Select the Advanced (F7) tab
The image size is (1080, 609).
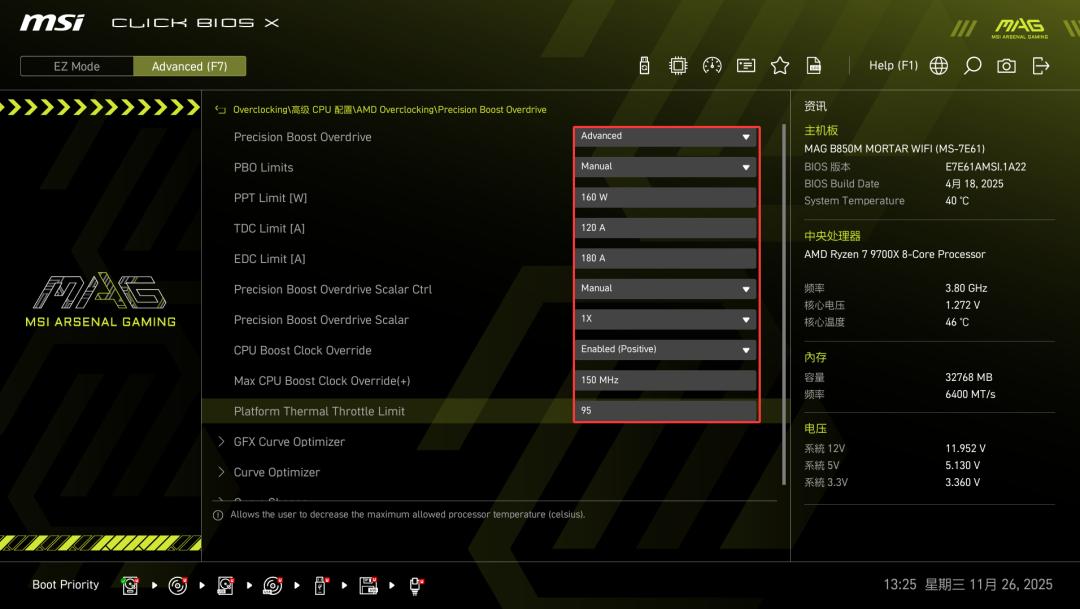189,67
